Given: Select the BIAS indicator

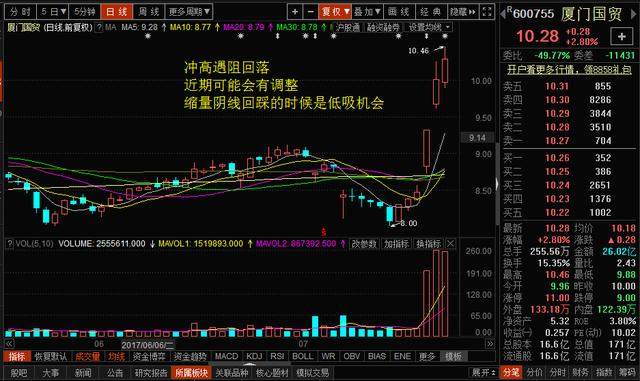Looking at the screenshot, I should (377, 356).
